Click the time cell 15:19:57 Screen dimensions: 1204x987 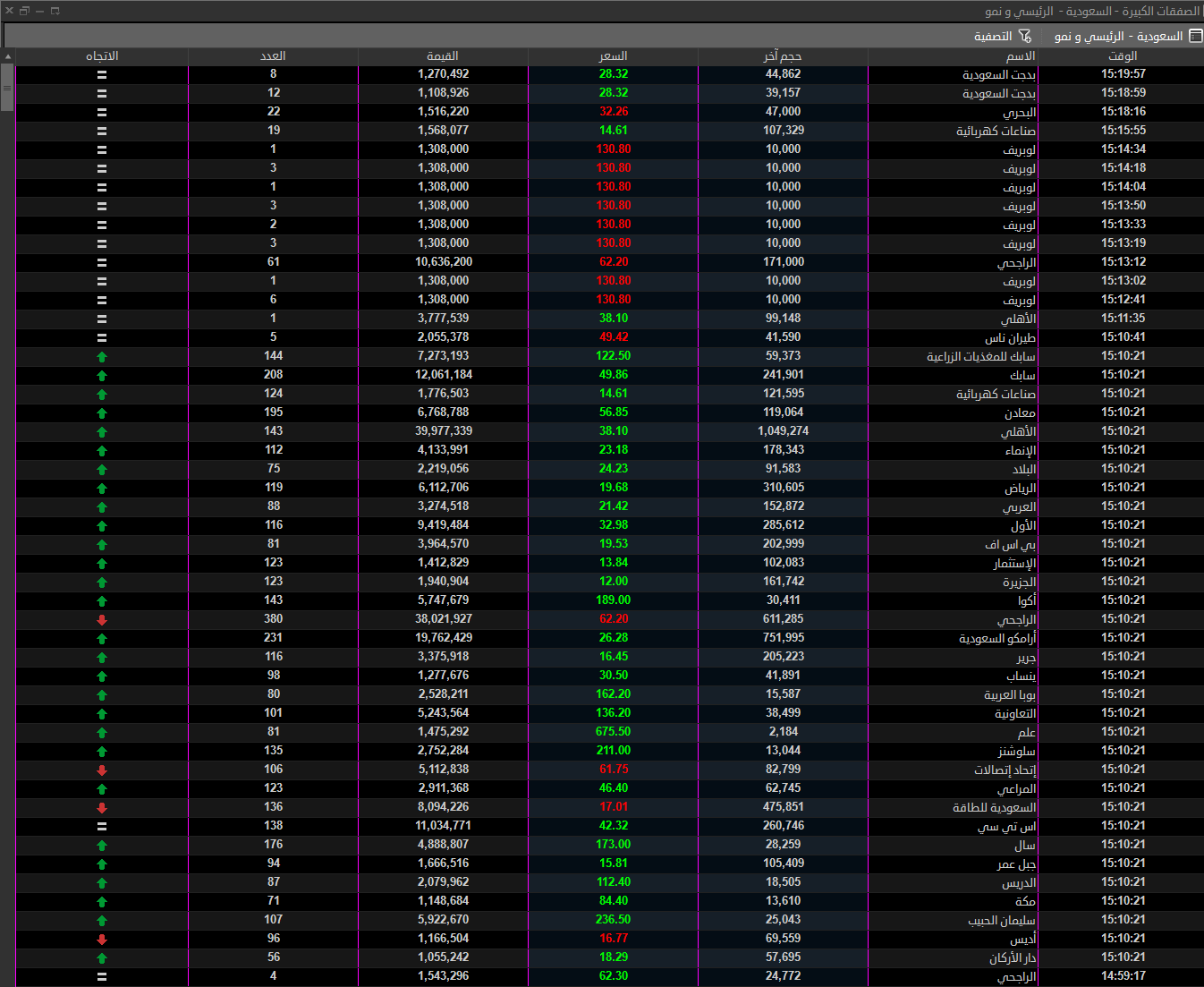tap(1123, 74)
